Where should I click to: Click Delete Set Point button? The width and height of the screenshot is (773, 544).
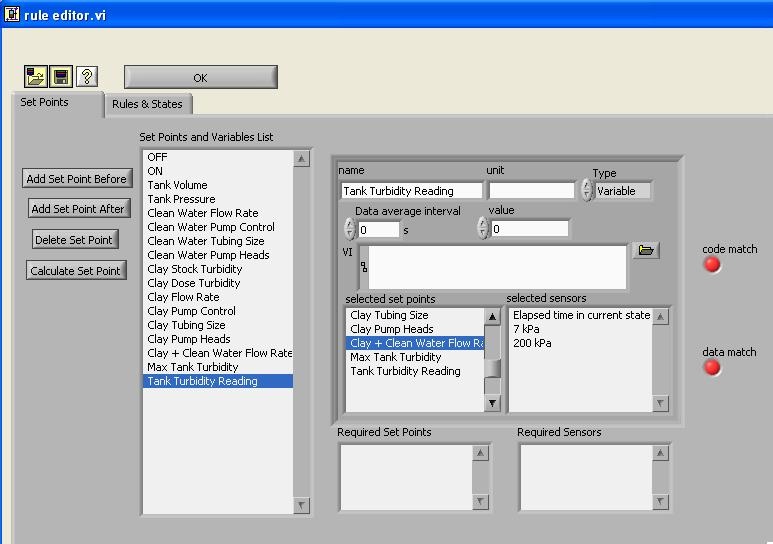pyautogui.click(x=74, y=240)
